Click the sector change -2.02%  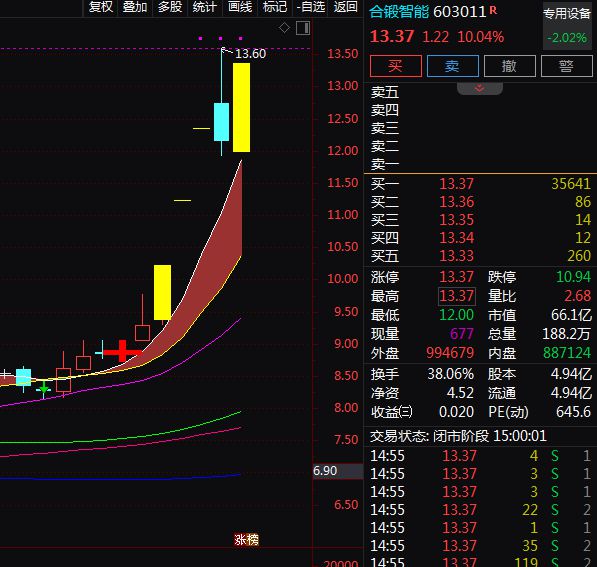click(567, 38)
